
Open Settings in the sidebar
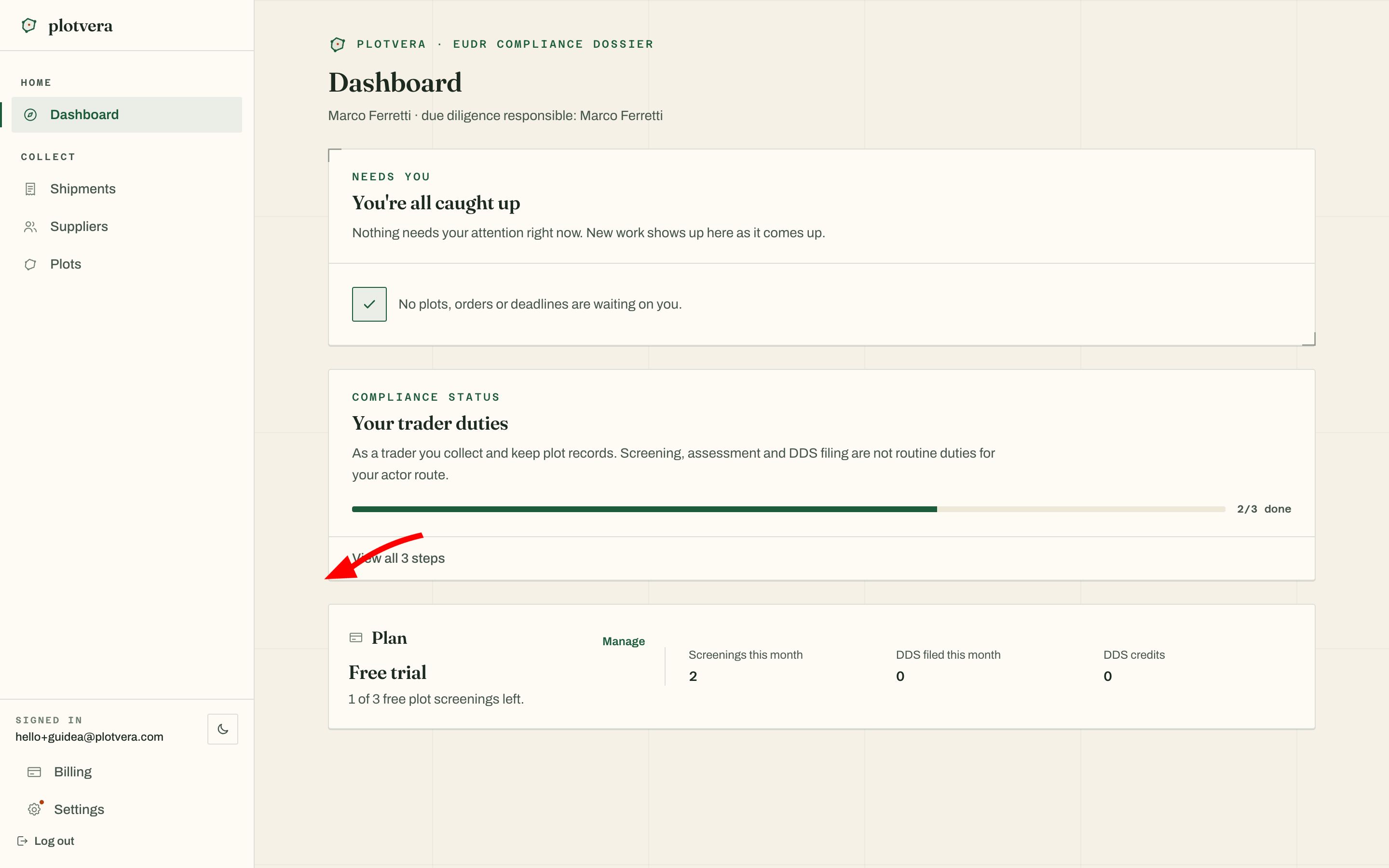tap(127, 810)
